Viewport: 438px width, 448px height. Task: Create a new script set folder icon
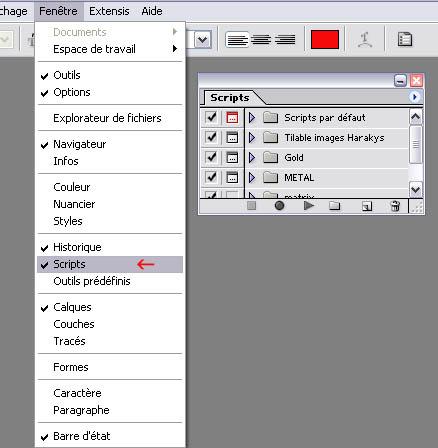tap(335, 206)
